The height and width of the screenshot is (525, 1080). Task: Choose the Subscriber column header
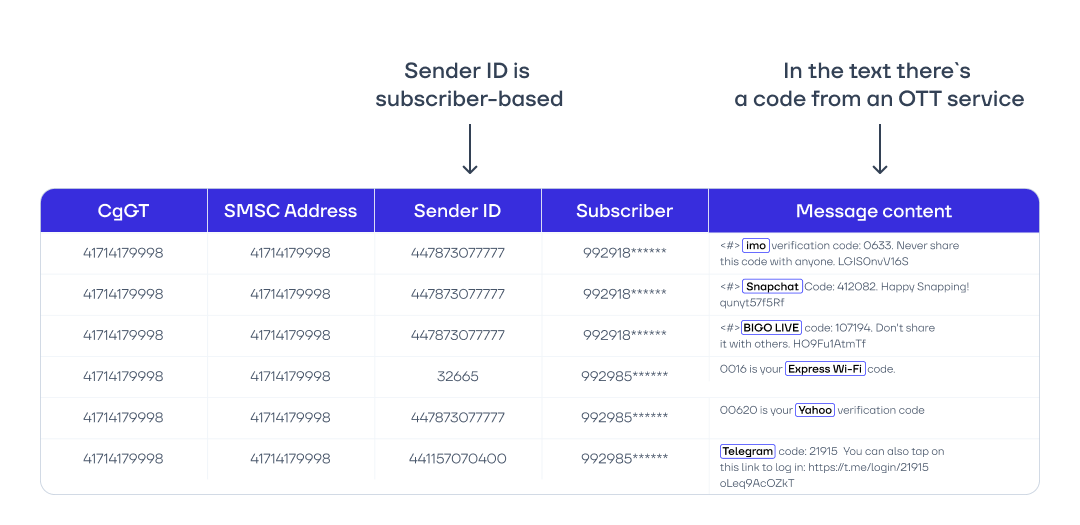(624, 211)
